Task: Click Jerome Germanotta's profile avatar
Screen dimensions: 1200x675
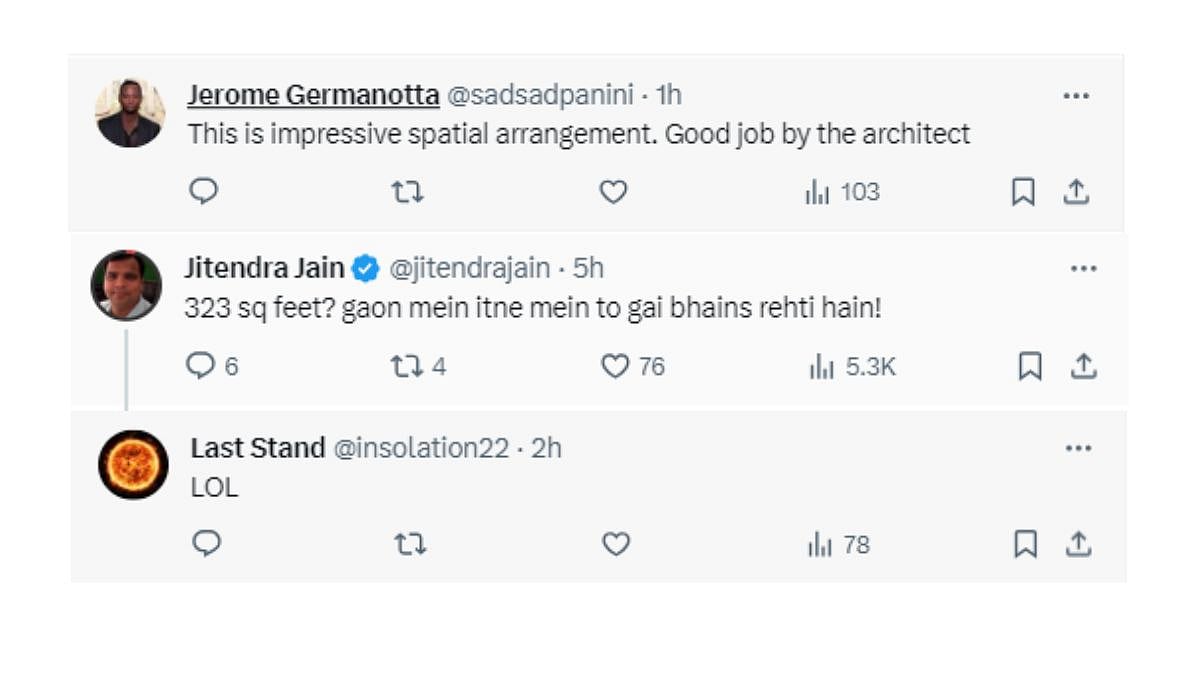Action: pos(130,113)
